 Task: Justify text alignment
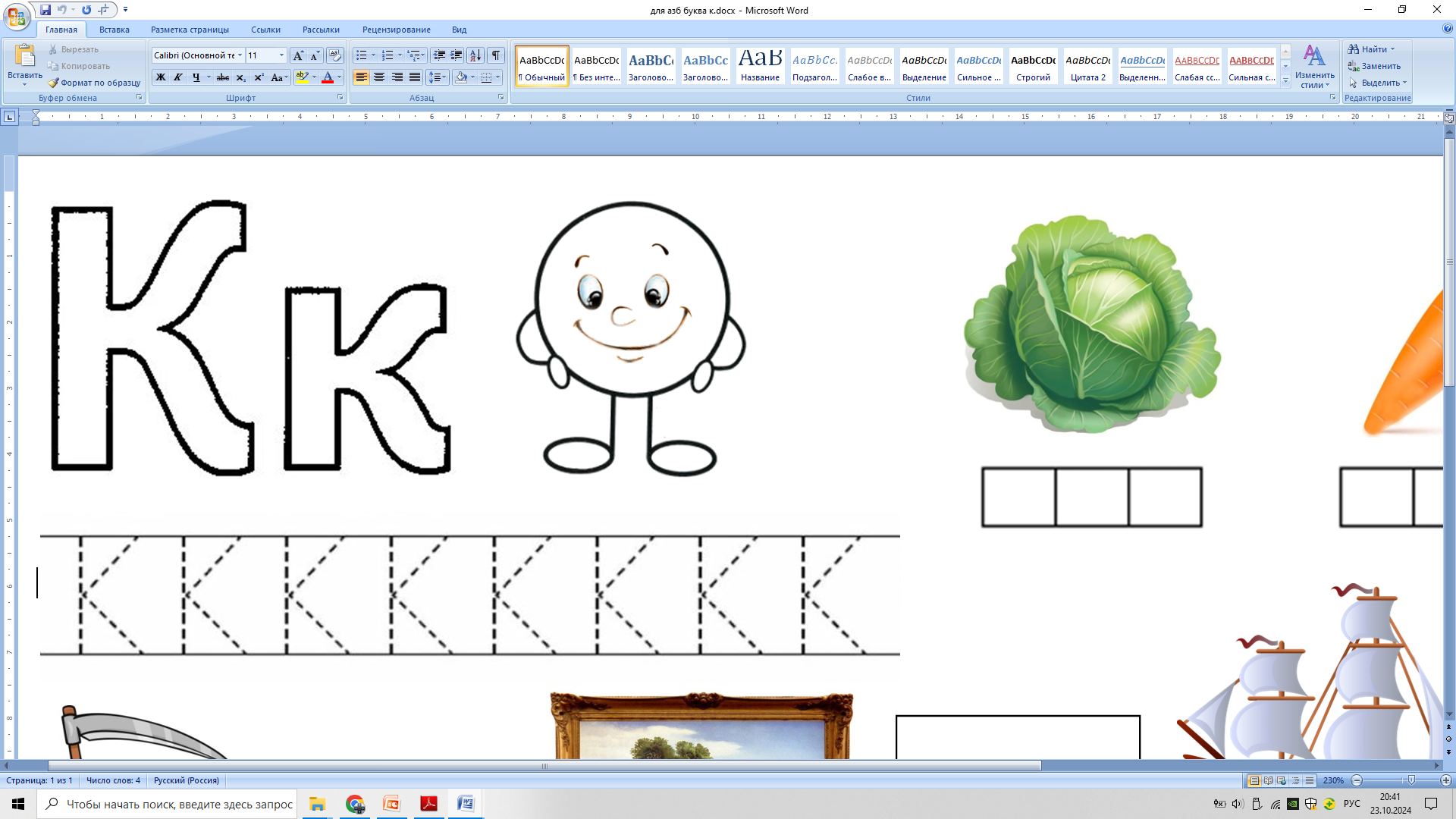(x=415, y=77)
